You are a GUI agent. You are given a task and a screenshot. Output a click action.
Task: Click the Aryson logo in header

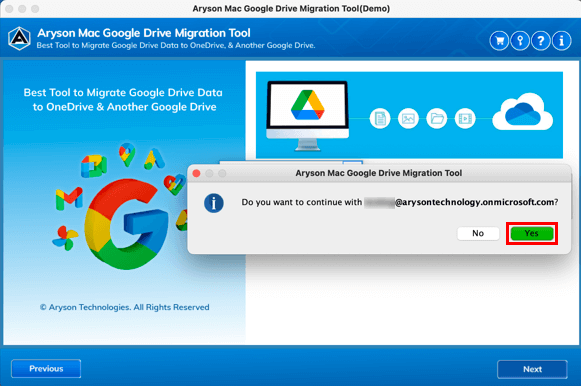[x=19, y=39]
